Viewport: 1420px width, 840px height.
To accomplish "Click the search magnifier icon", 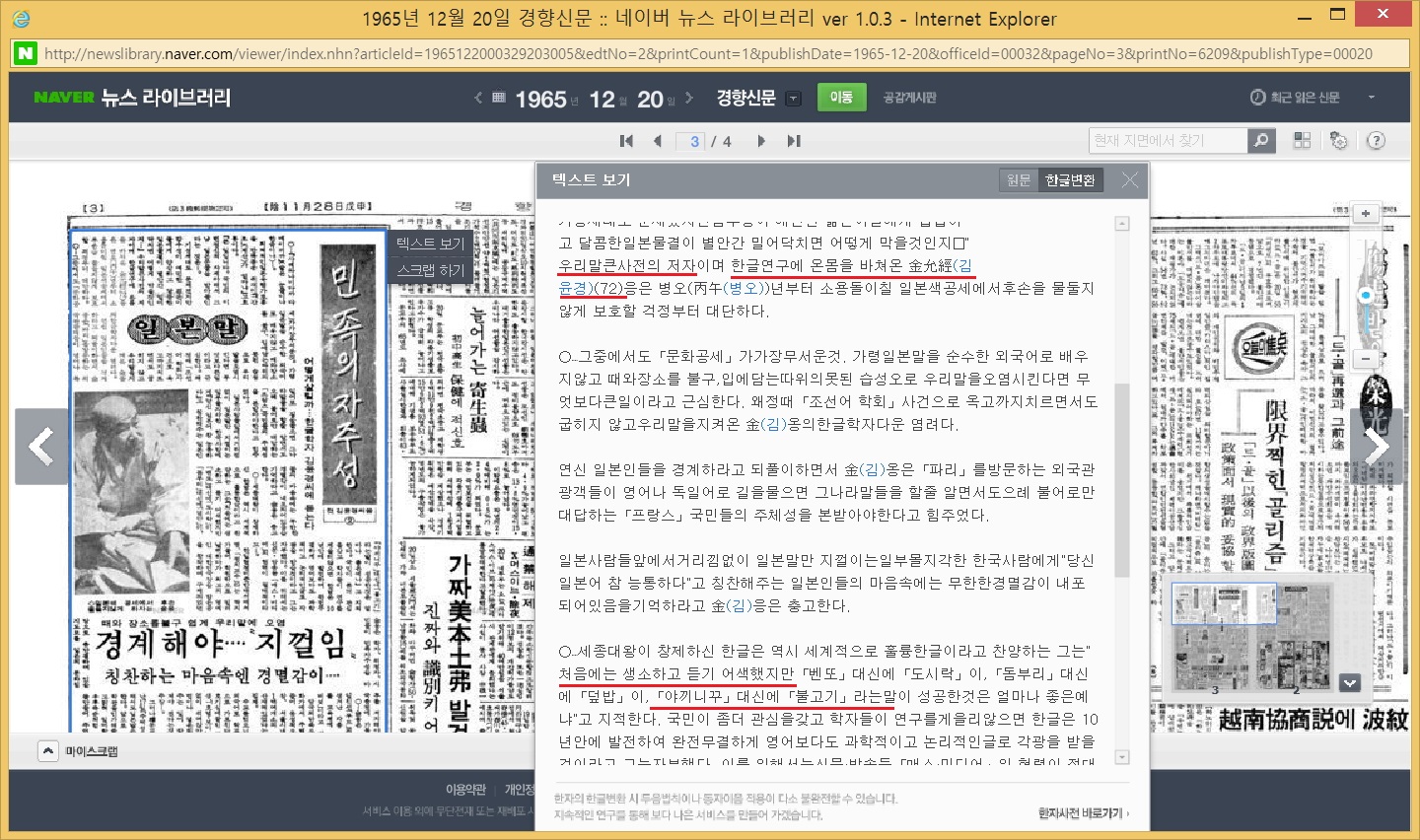I will [x=1261, y=141].
